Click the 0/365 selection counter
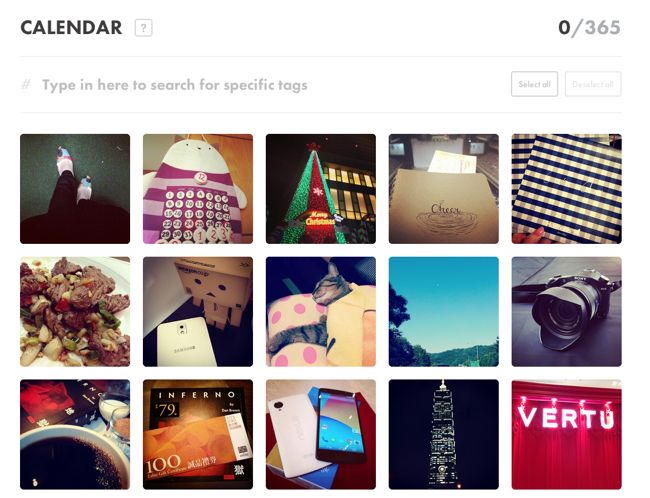Screen dimensions: 650x498 point(589,28)
